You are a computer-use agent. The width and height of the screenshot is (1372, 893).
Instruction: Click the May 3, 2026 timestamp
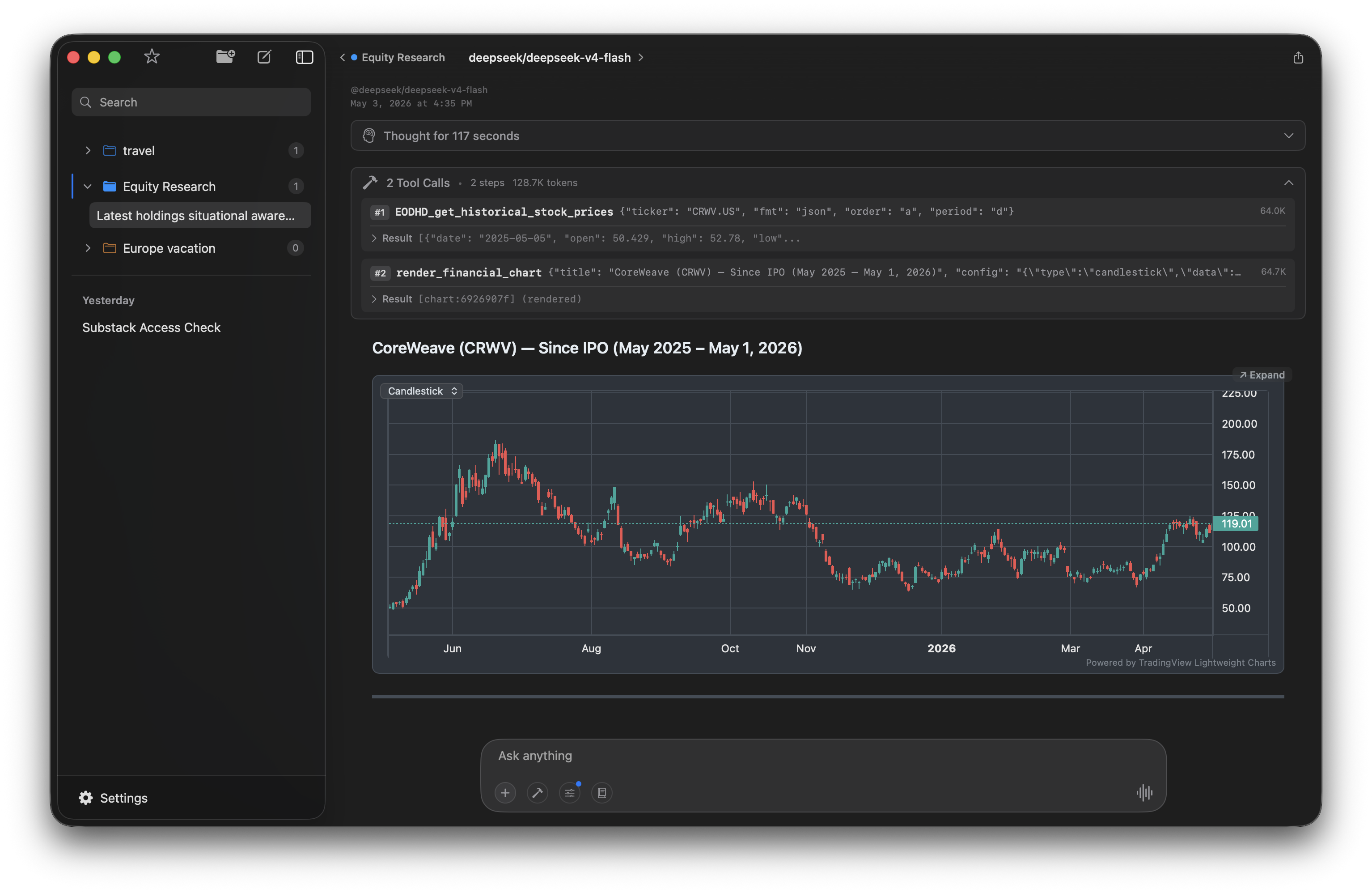pyautogui.click(x=411, y=103)
